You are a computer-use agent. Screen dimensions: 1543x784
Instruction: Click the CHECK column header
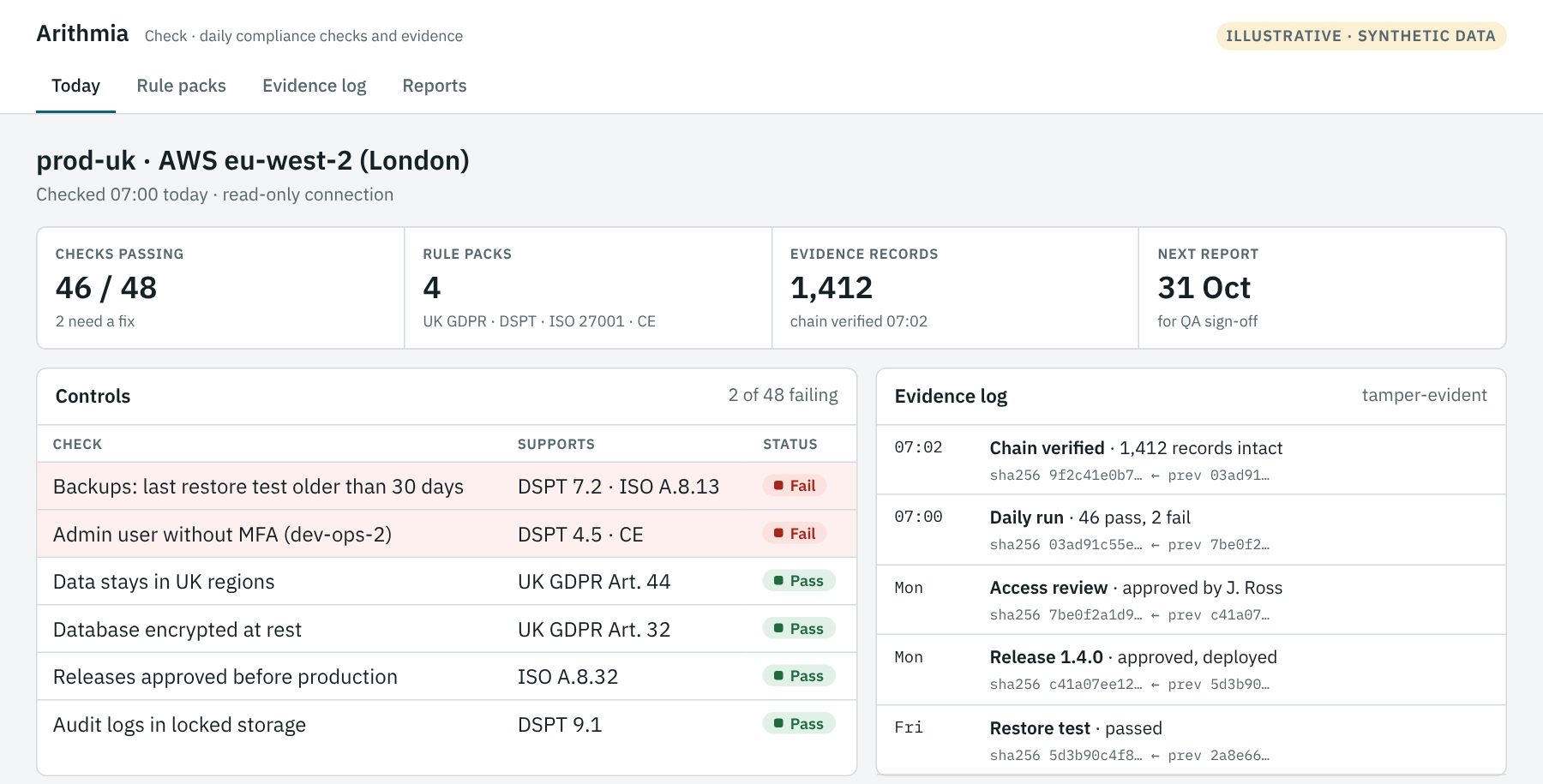[x=77, y=444]
